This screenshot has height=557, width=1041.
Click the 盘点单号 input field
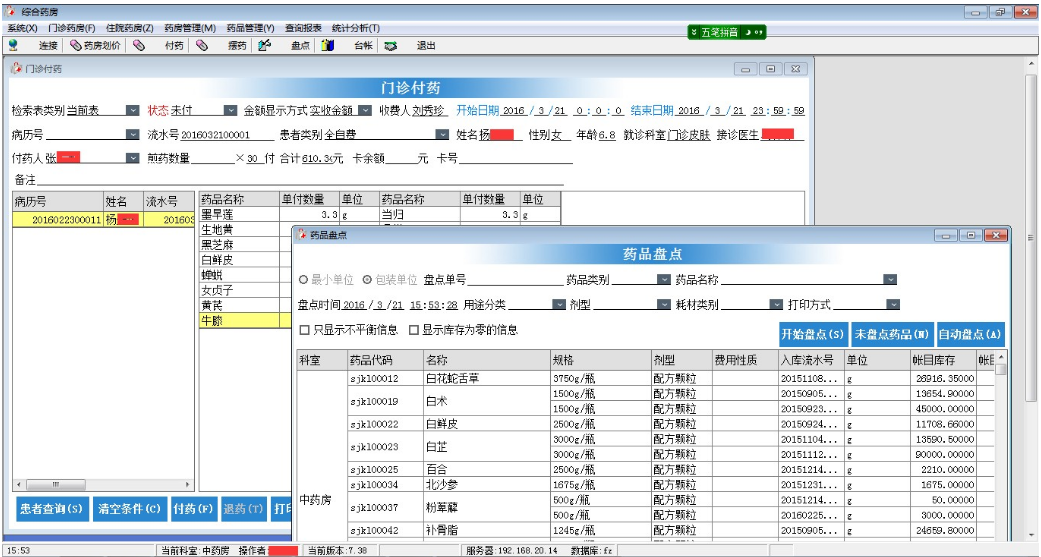click(x=515, y=280)
